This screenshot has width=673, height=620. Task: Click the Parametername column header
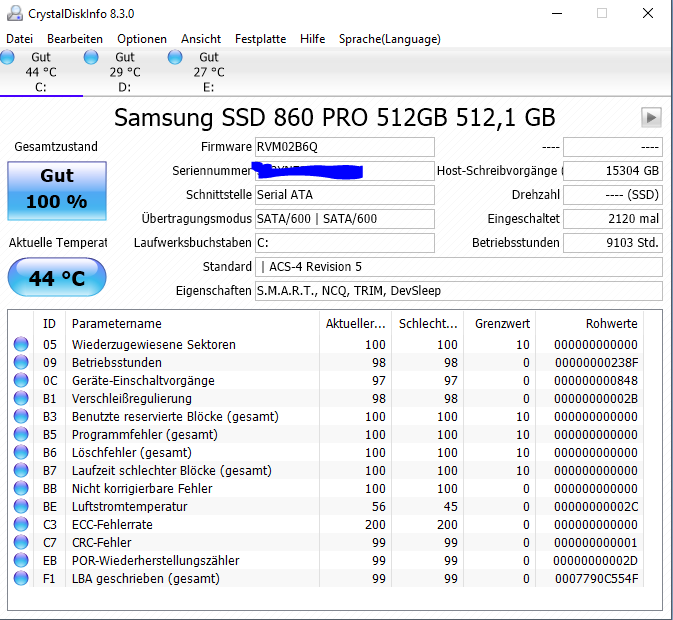point(192,324)
